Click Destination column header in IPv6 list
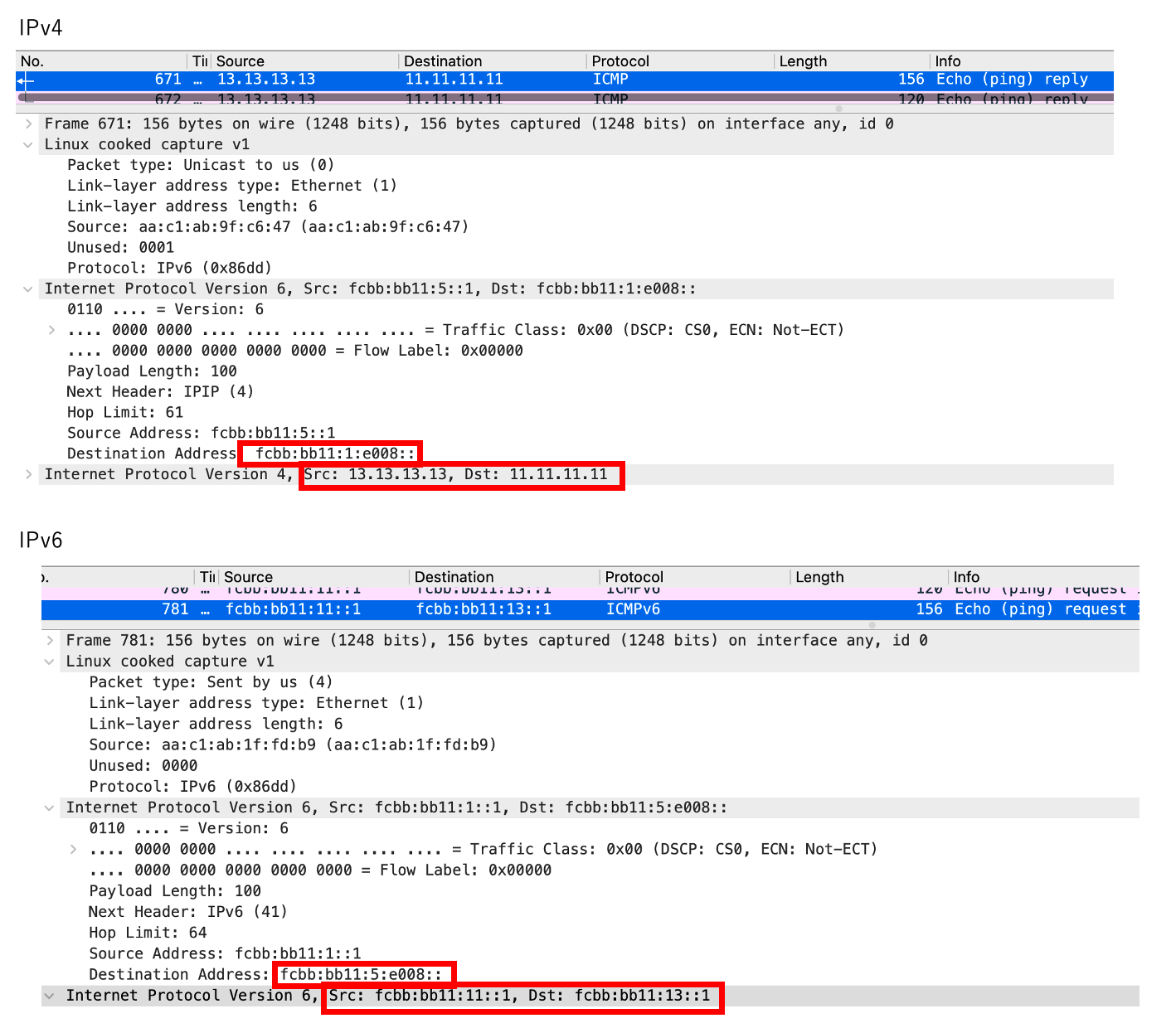The width and height of the screenshot is (1176, 1028). coord(504,577)
